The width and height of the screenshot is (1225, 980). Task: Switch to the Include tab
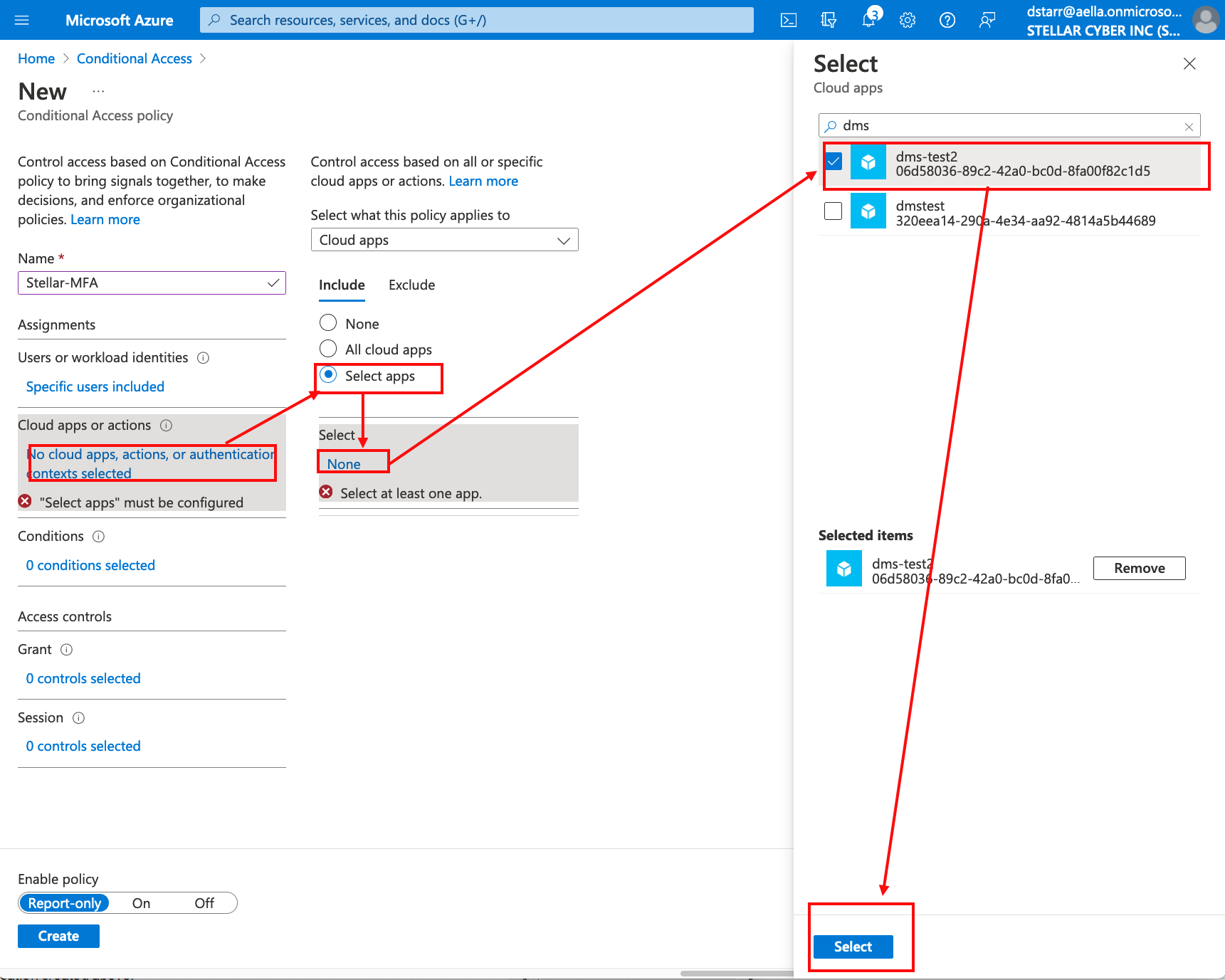point(342,285)
